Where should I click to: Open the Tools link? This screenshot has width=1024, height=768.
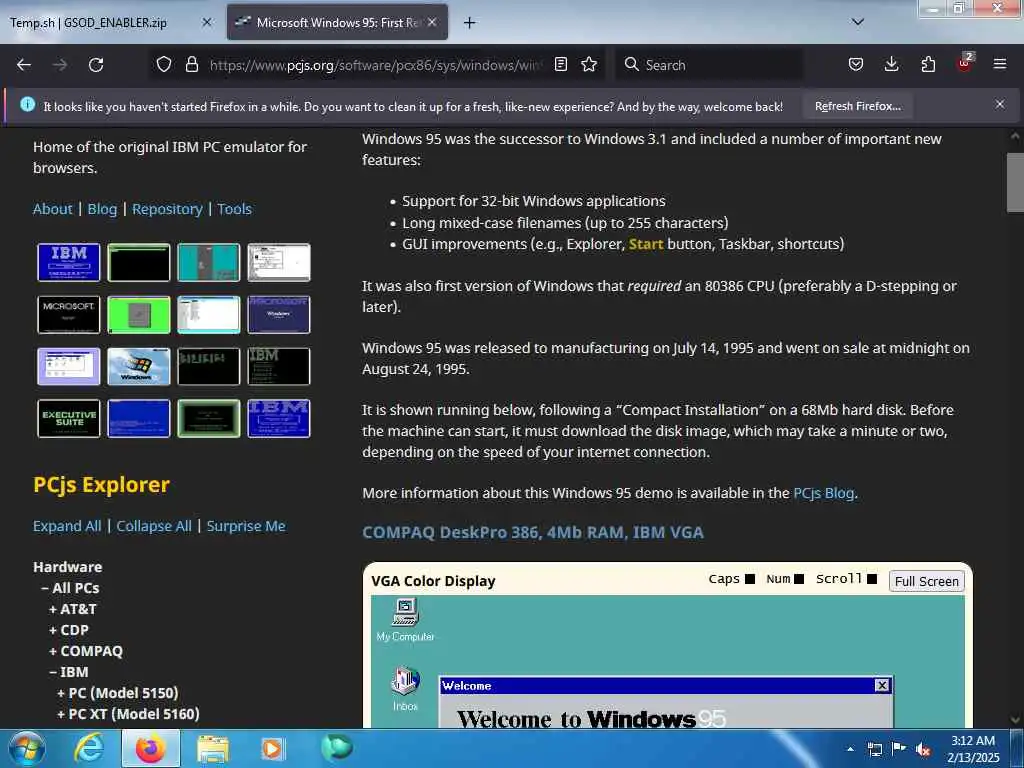234,209
